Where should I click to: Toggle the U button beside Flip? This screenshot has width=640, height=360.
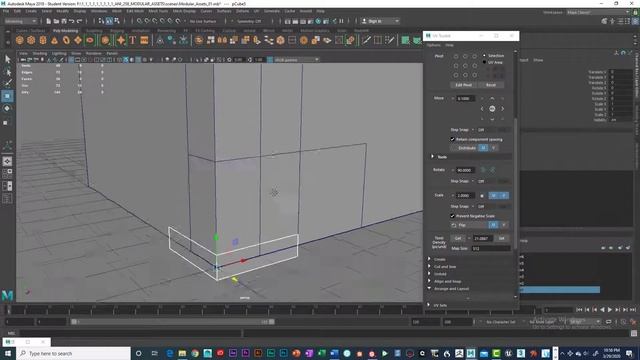pos(493,225)
